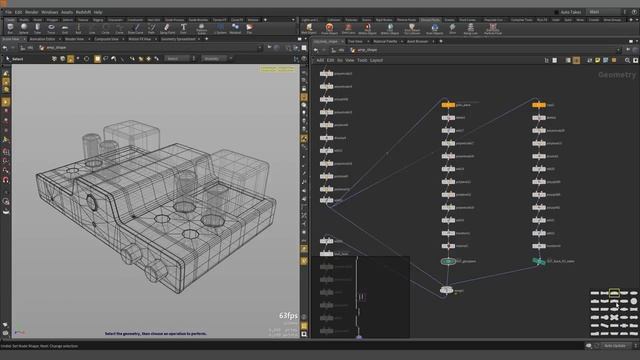Expand the selection mode arrow after highlighted button
Image resolution: width=640 pixels, height=360 pixels.
[78, 59]
